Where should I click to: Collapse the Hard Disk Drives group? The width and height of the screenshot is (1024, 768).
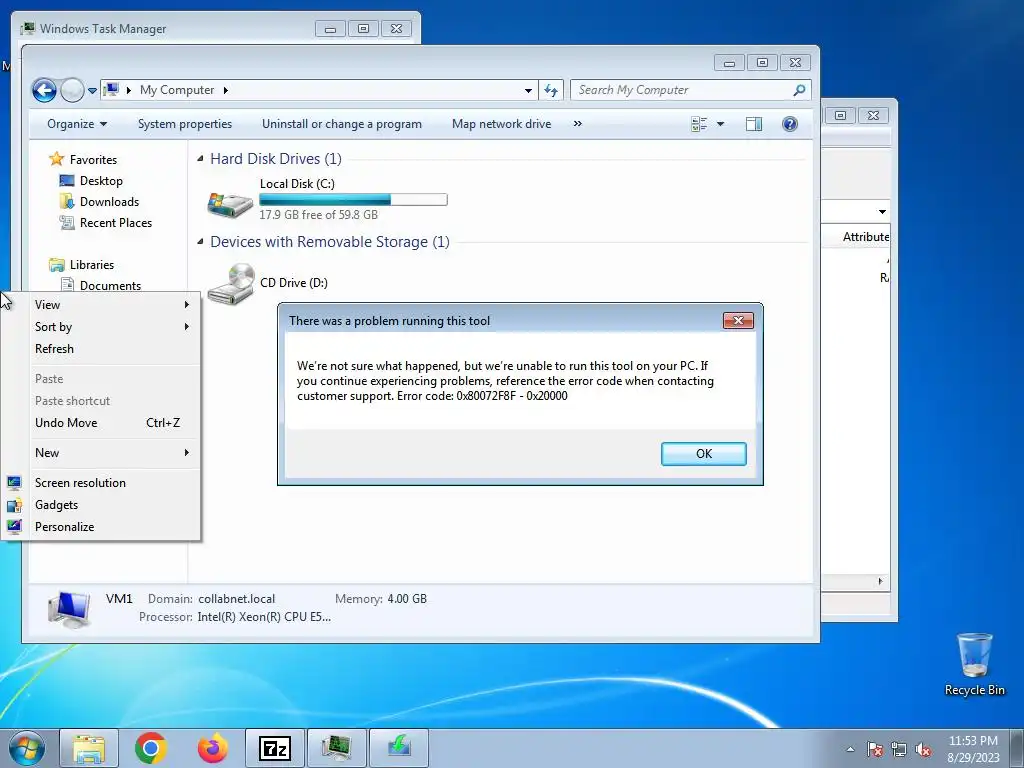[200, 159]
